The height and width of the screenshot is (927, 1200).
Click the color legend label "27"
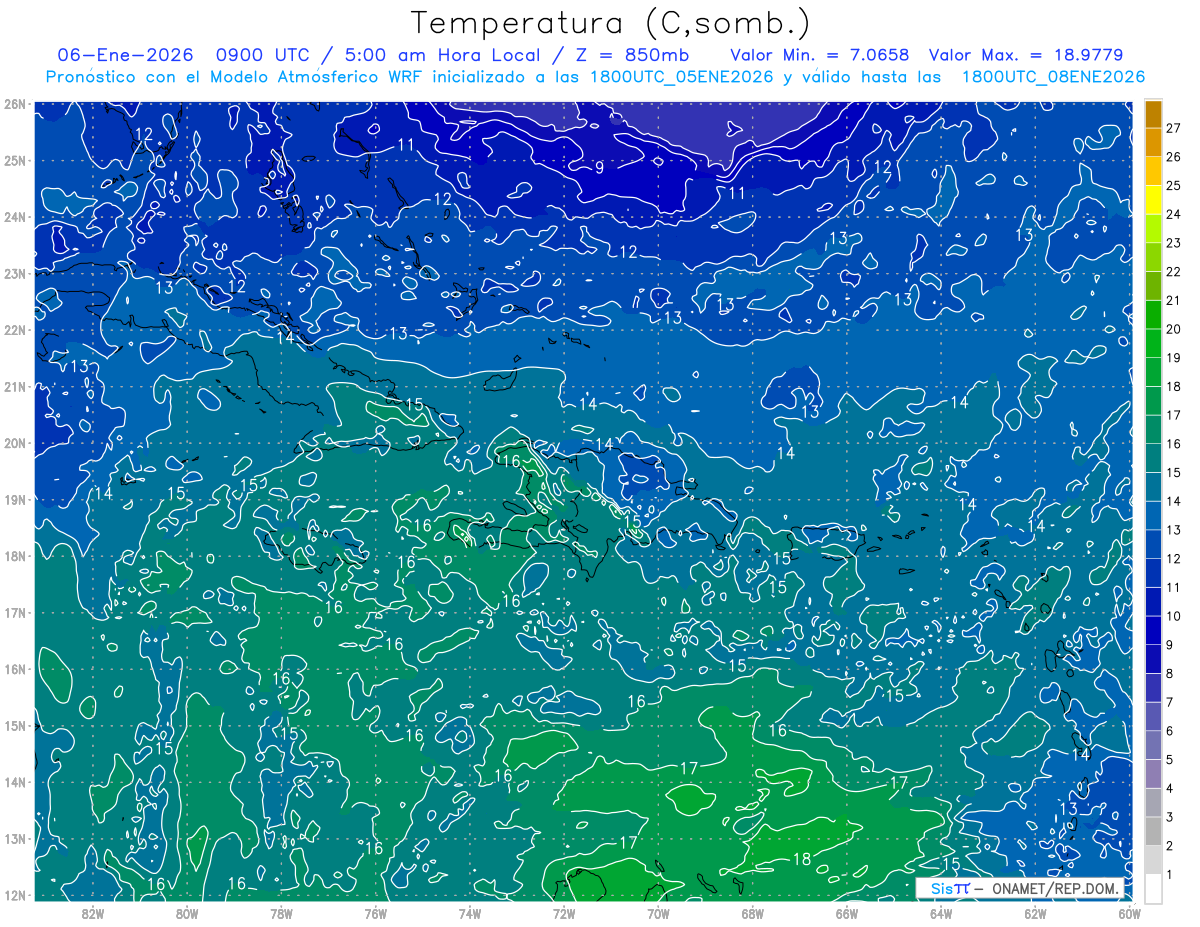point(1174,128)
